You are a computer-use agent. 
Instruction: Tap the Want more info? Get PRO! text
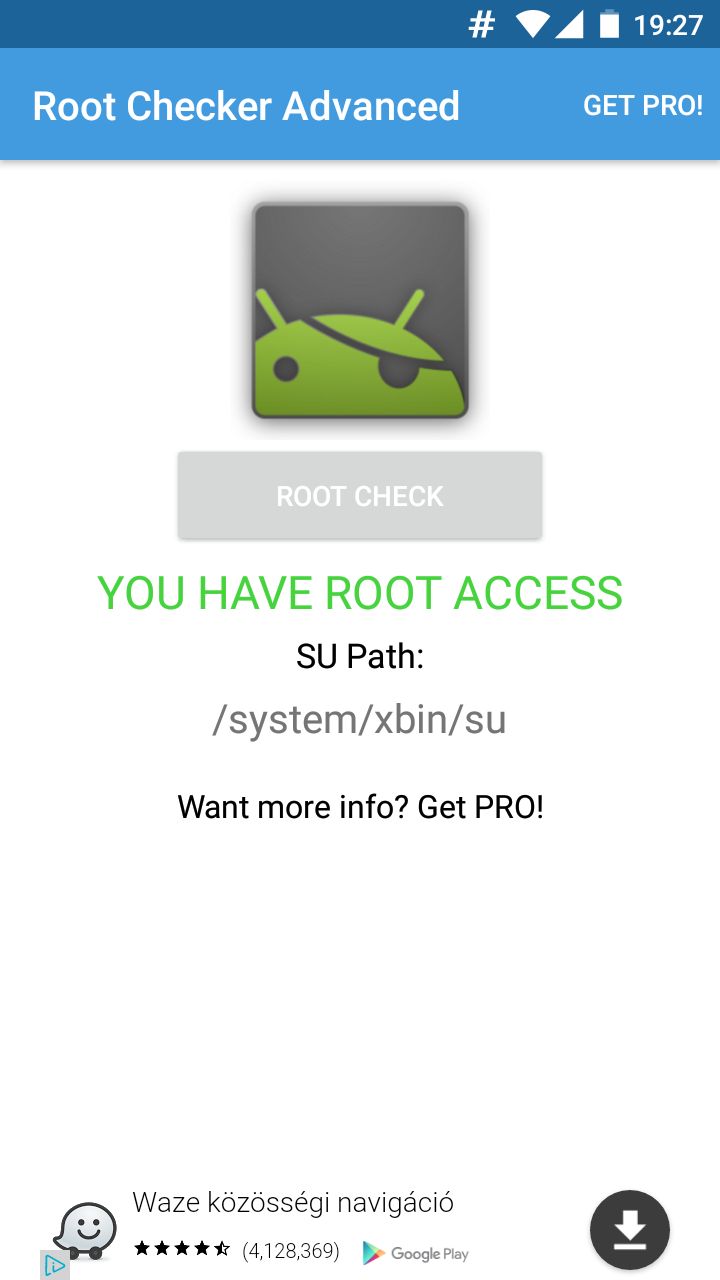click(x=360, y=807)
